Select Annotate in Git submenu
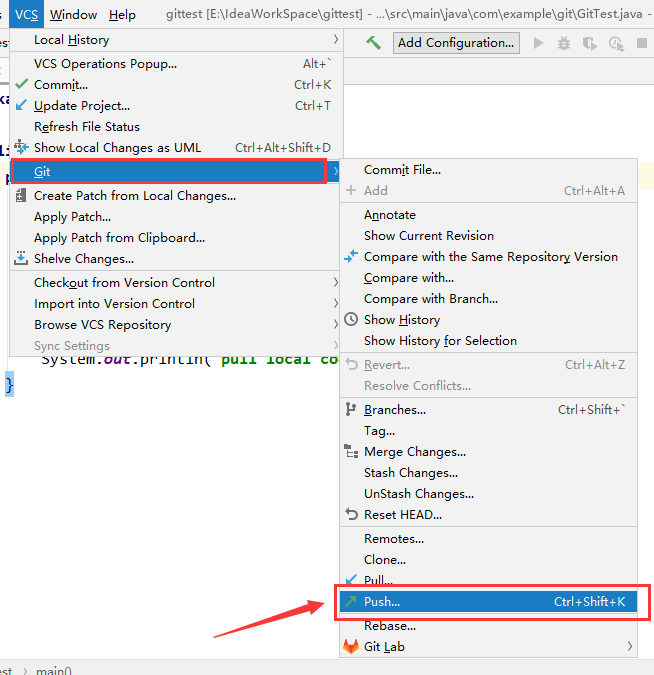654x675 pixels. pos(488,214)
